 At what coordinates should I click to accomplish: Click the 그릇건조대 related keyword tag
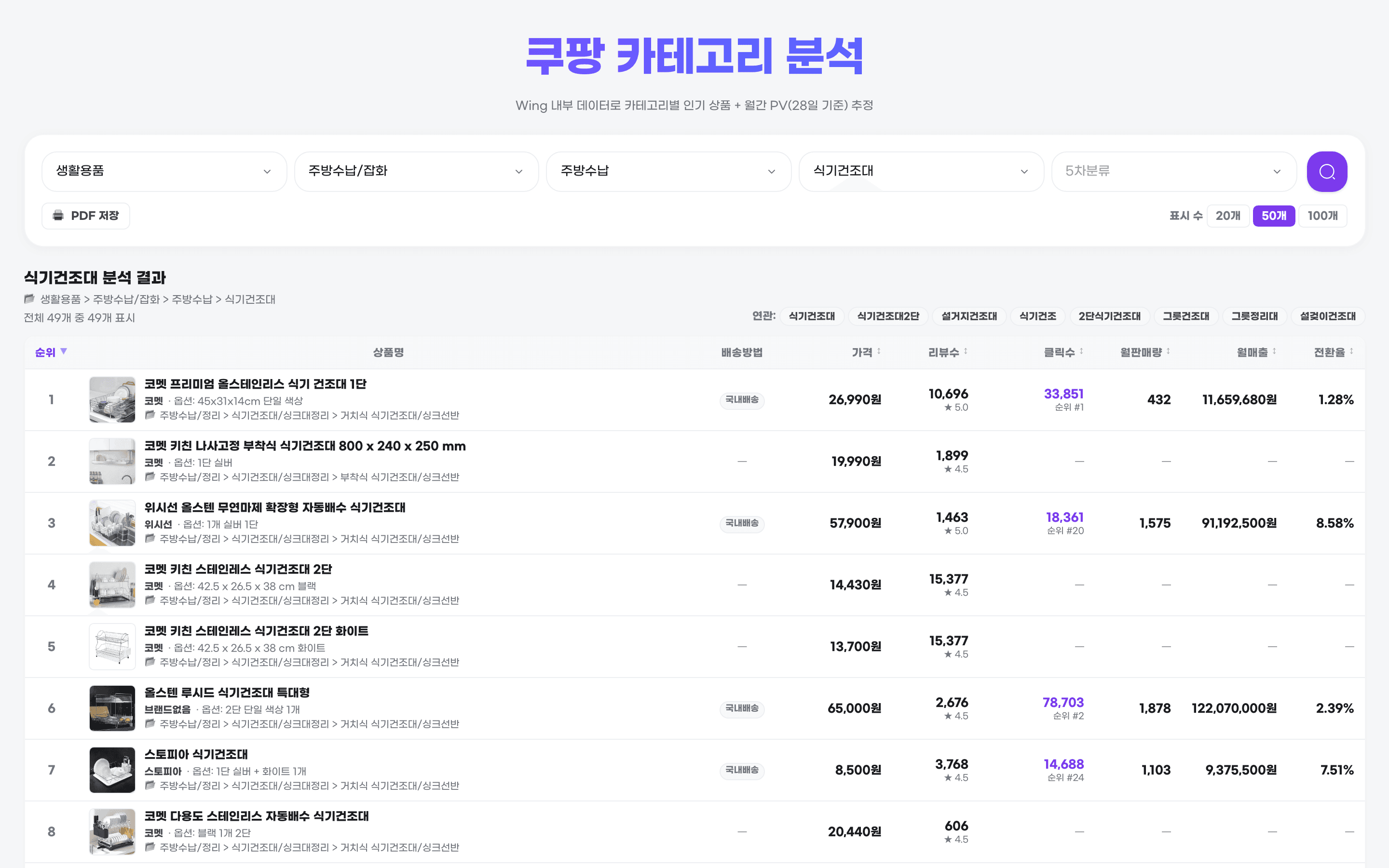(1186, 316)
